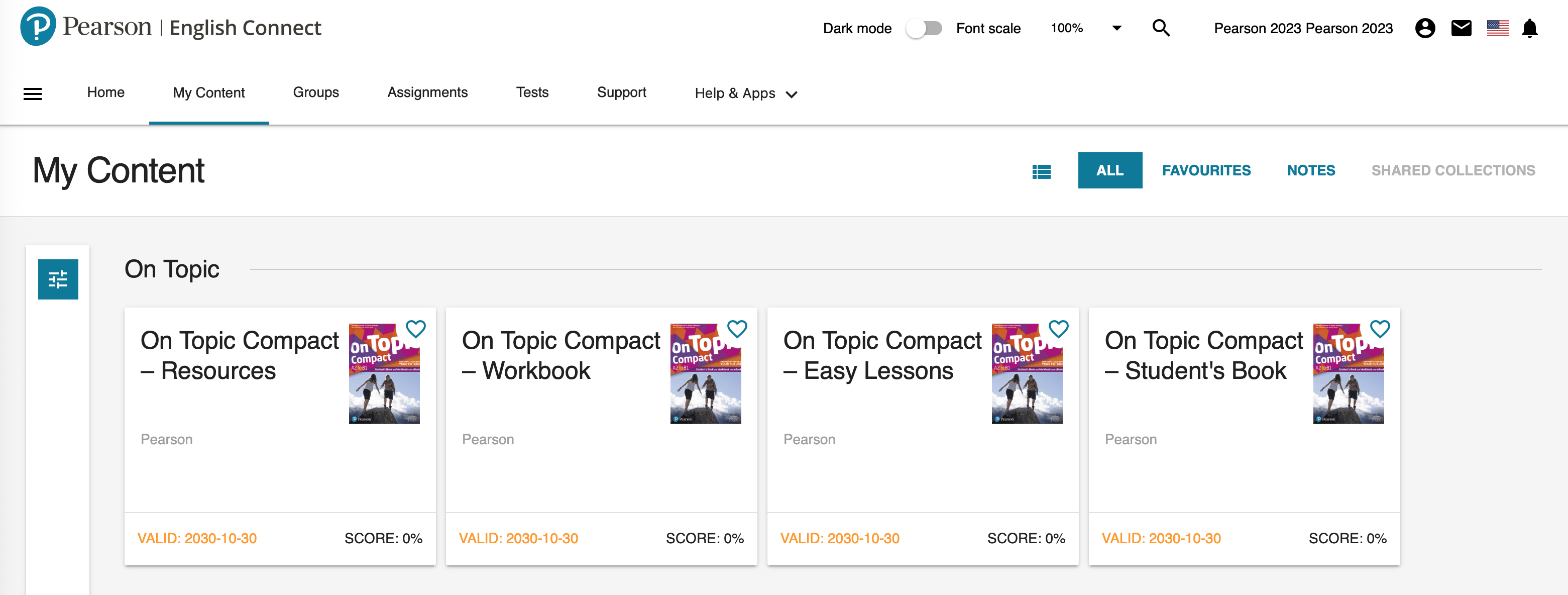This screenshot has height=595, width=1568.
Task: Open the mail messages icon
Action: click(1461, 28)
